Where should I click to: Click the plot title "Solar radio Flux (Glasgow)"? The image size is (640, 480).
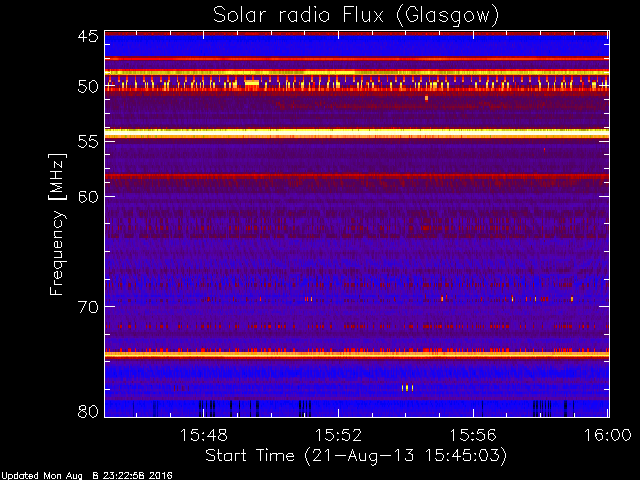[x=356, y=16]
